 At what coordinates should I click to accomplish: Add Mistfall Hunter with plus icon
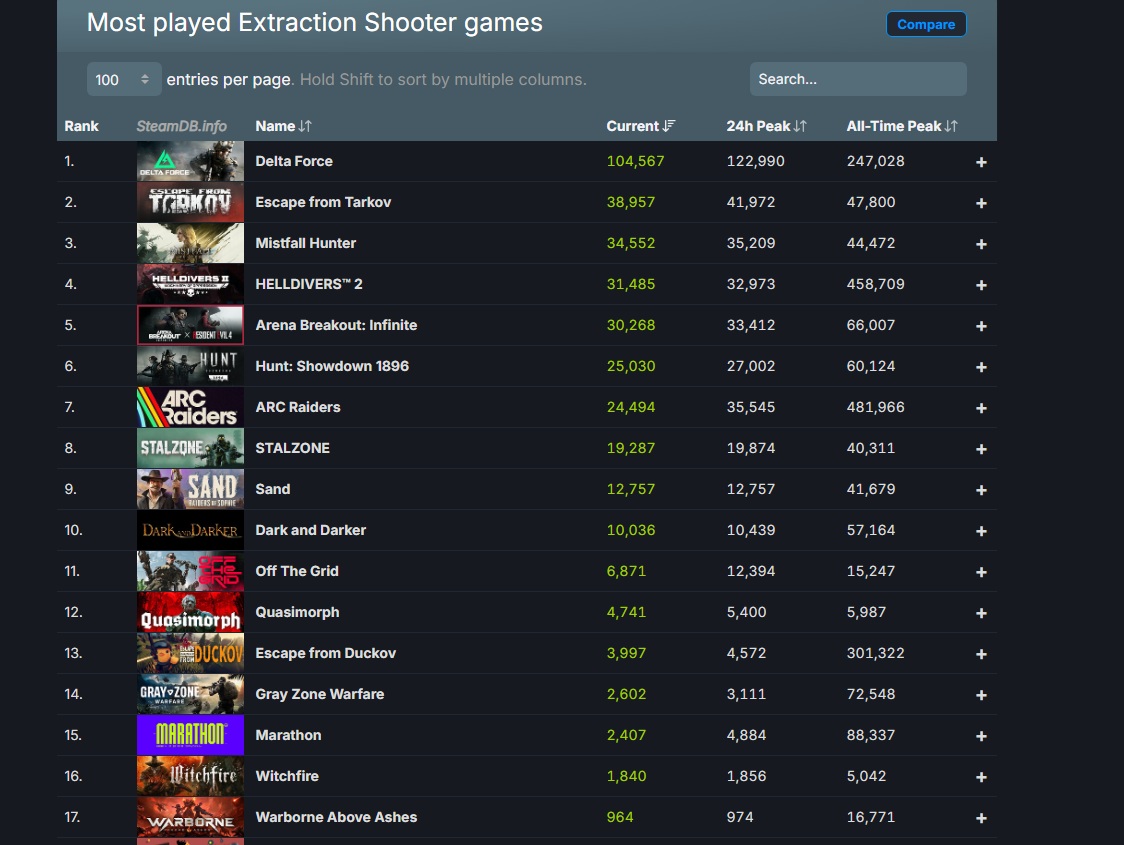(x=981, y=244)
